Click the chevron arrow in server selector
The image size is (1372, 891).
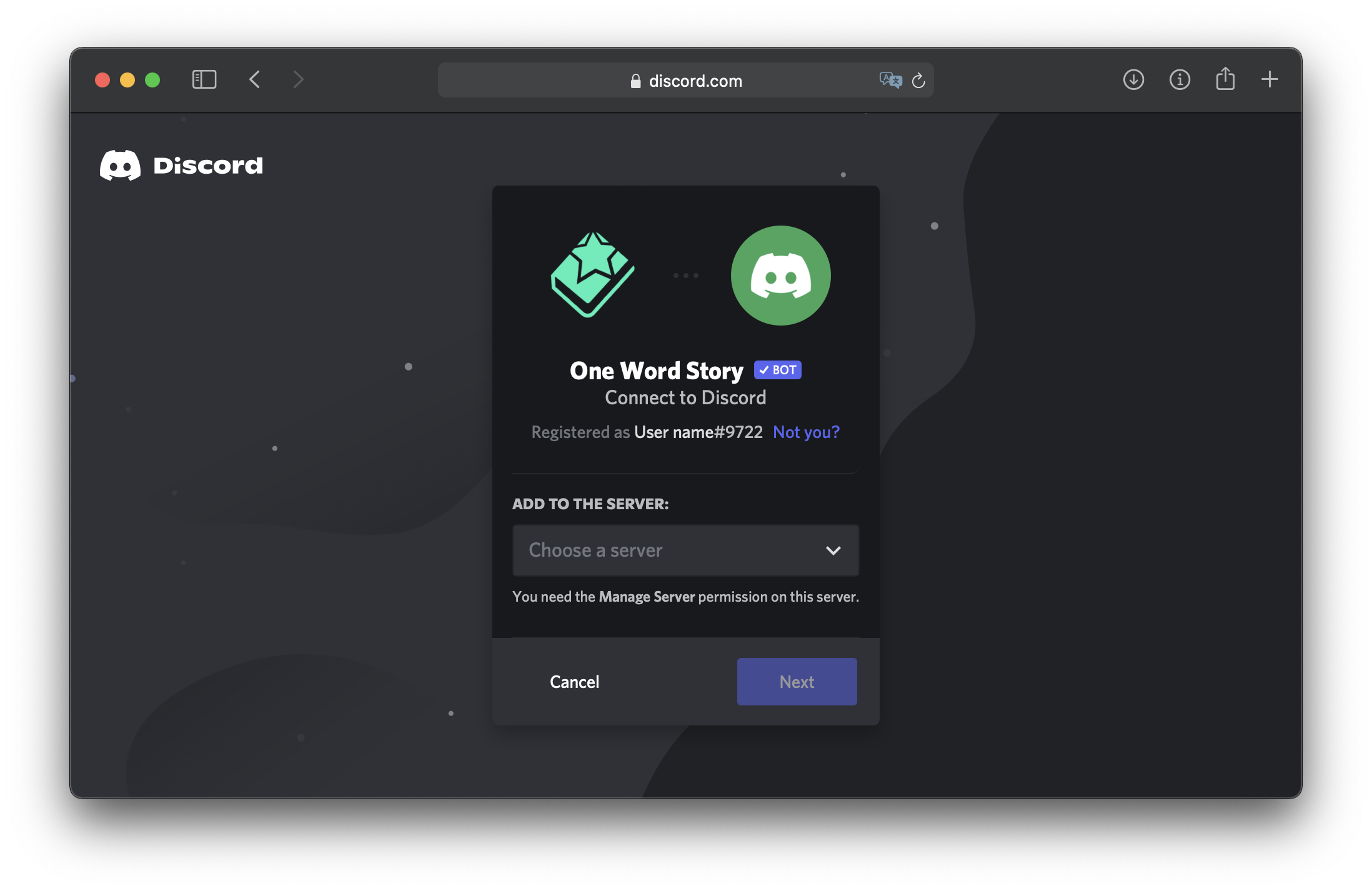click(x=834, y=549)
